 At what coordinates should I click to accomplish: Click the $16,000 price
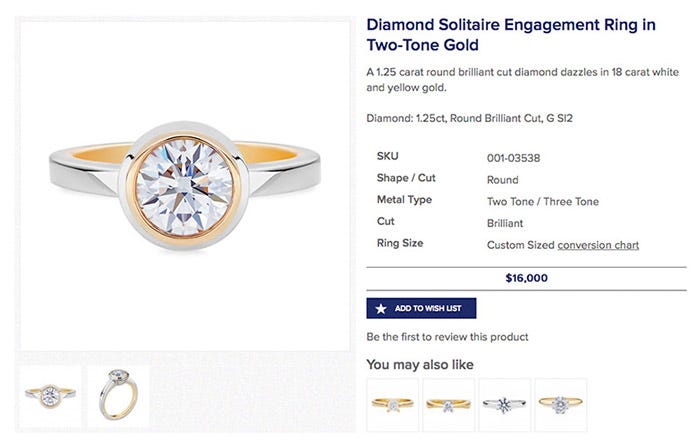click(x=526, y=278)
